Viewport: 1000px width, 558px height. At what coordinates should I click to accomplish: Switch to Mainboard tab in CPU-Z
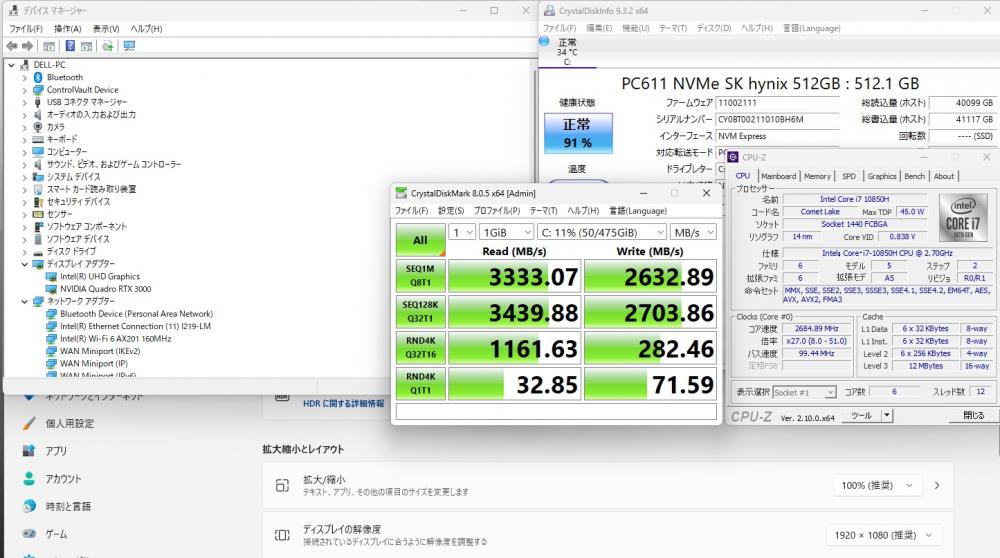778,176
